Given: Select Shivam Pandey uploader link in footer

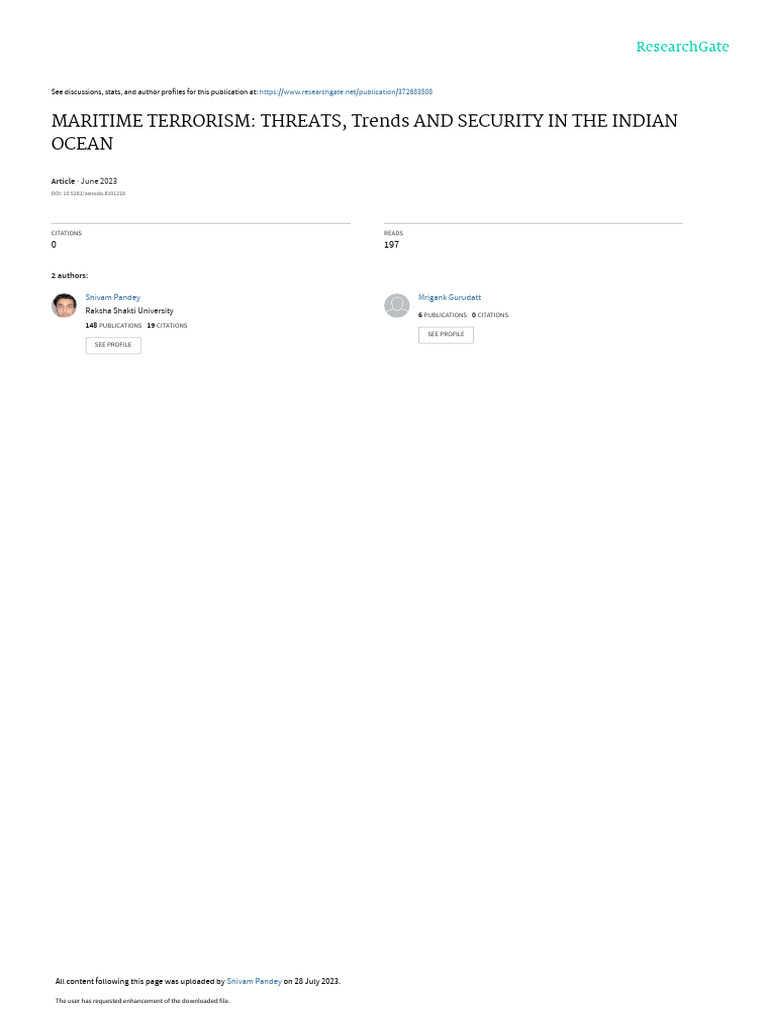Looking at the screenshot, I should click(x=254, y=981).
